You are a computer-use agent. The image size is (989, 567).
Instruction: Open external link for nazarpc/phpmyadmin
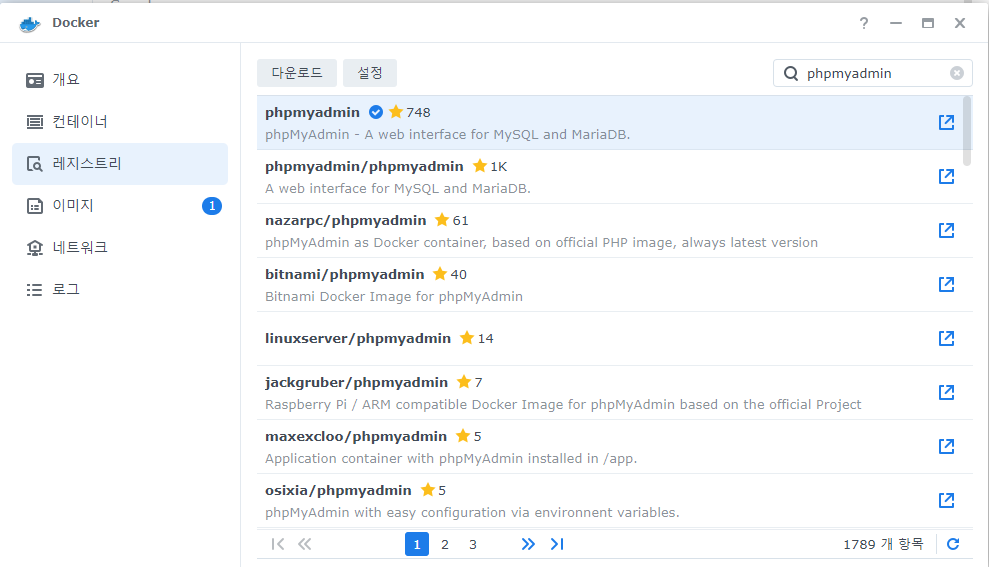coord(946,230)
